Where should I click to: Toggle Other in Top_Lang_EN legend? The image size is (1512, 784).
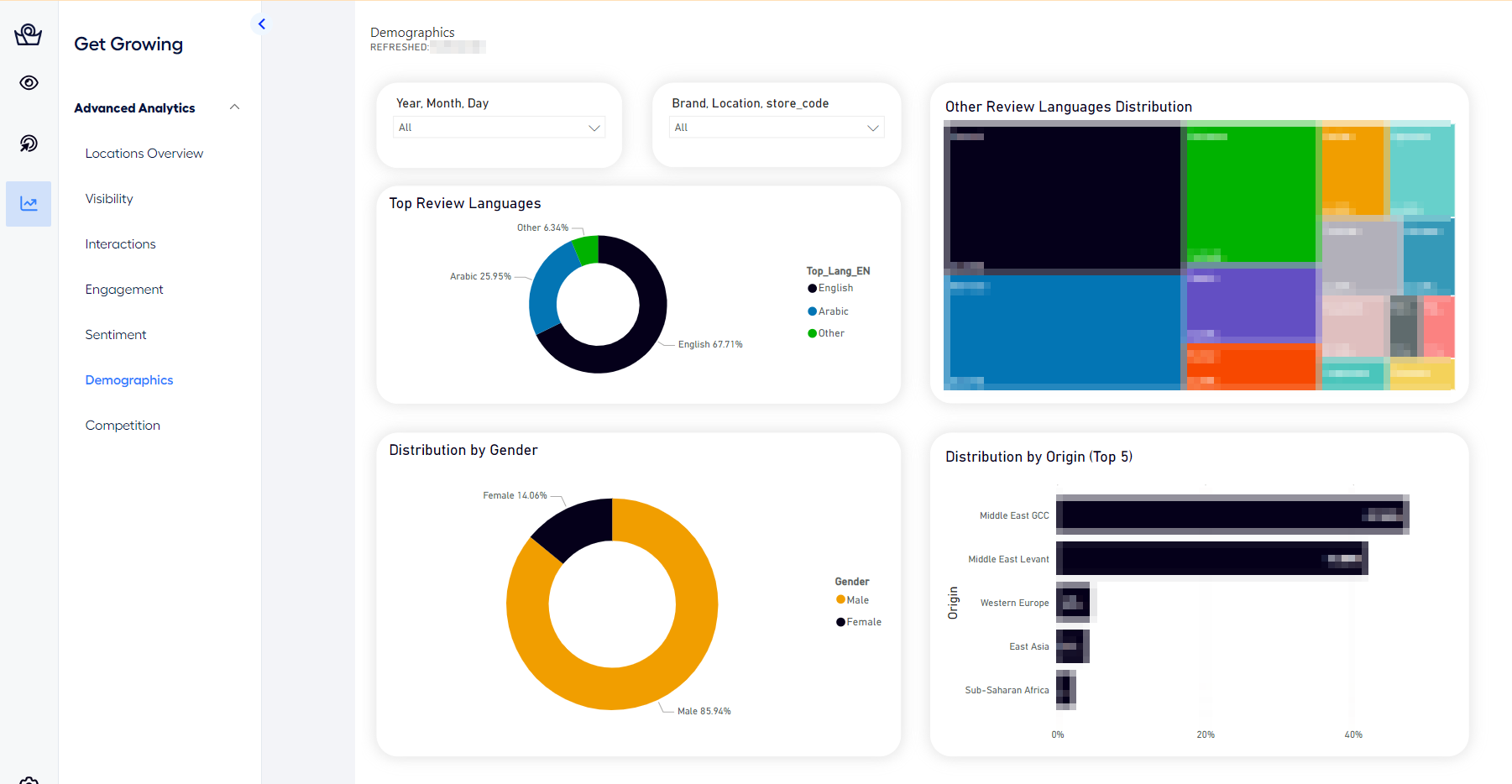(x=813, y=333)
